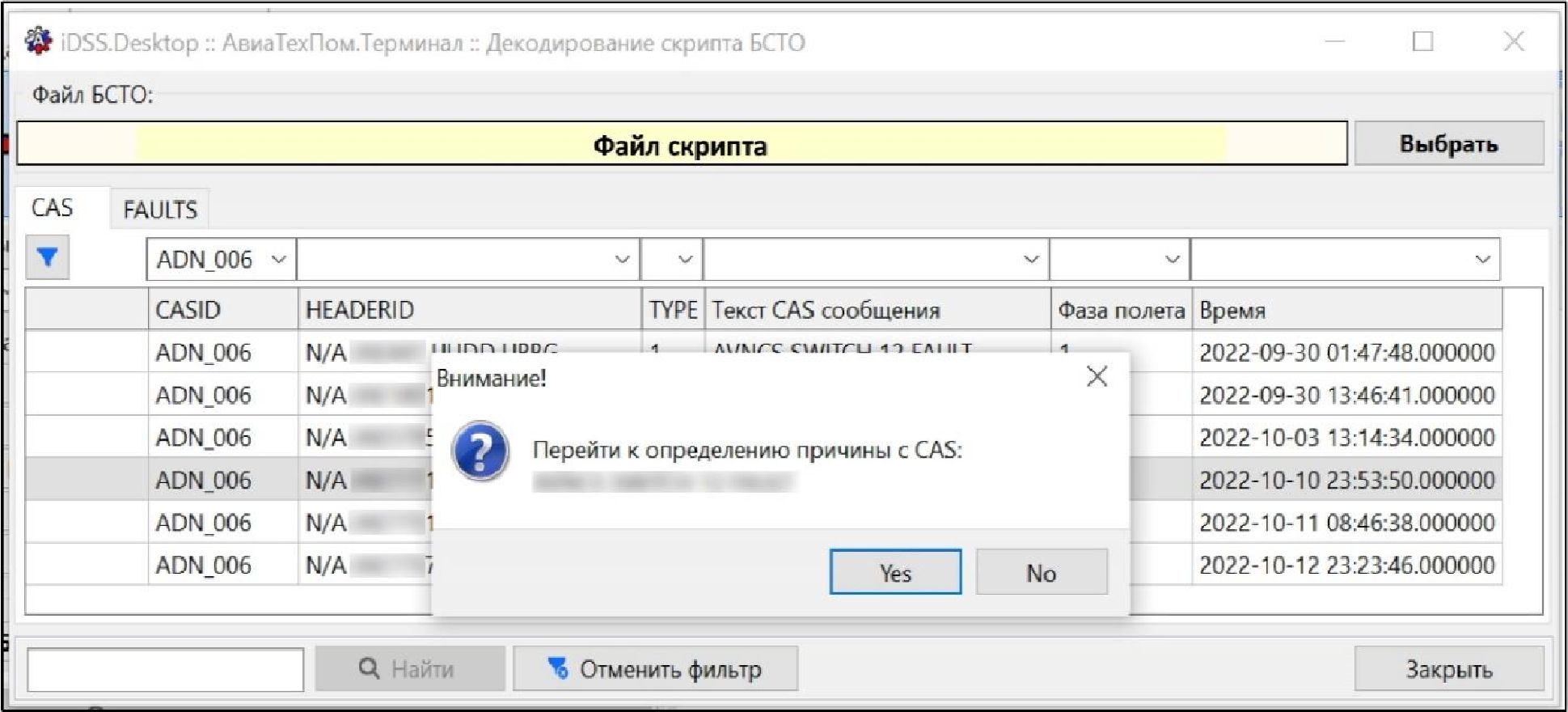Image resolution: width=1568 pixels, height=712 pixels.
Task: Switch to the FAULTS tab
Action: [x=160, y=210]
